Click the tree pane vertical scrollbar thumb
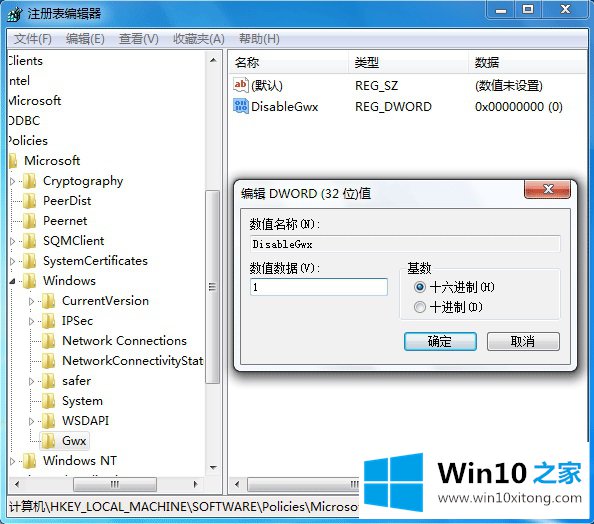The width and height of the screenshot is (594, 524). 213,287
